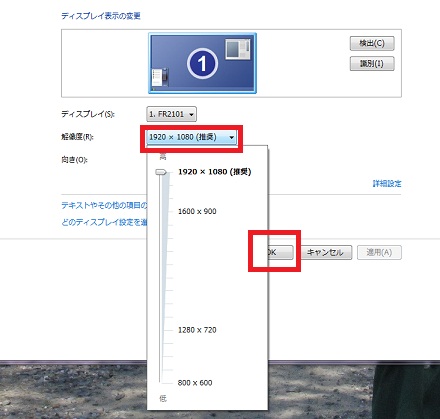Click the 低 end of resolution slider
Image resolution: width=440 pixels, height=419 pixels.
(x=163, y=398)
